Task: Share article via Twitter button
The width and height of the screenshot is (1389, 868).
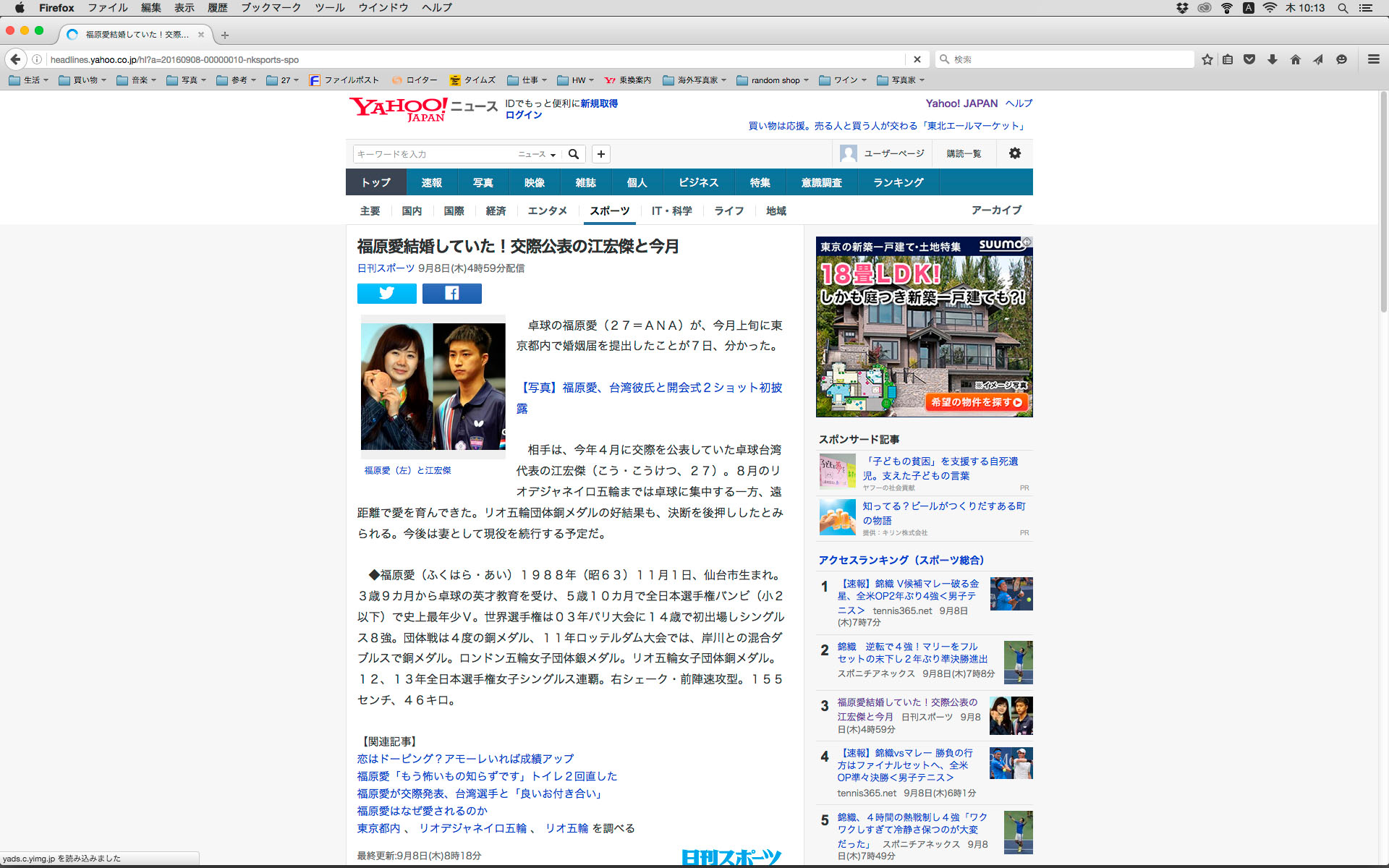Action: pyautogui.click(x=386, y=293)
